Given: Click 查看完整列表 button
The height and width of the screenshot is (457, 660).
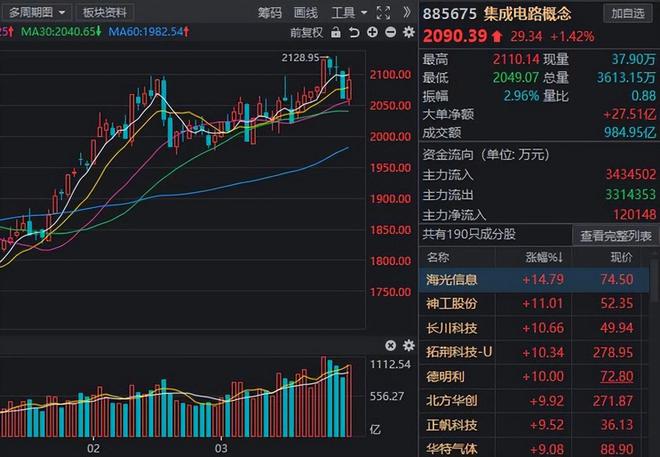Looking at the screenshot, I should coord(616,236).
